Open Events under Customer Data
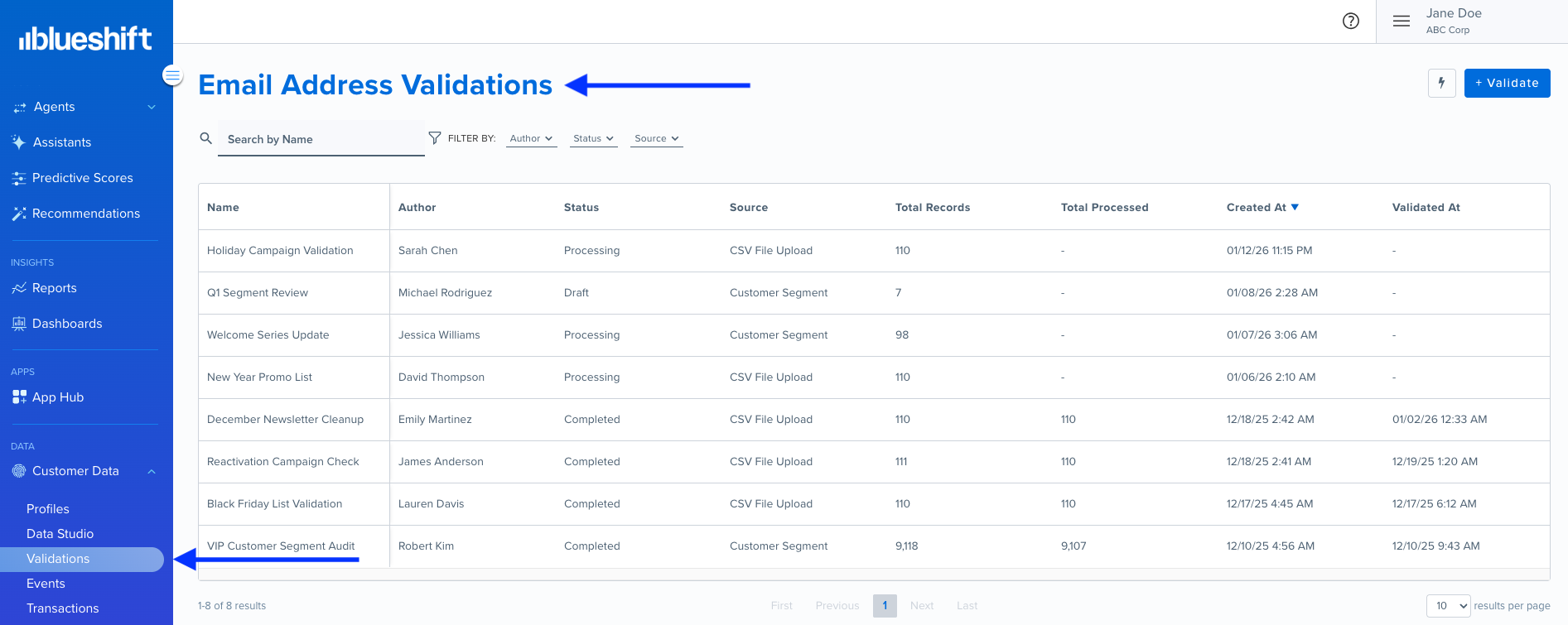 click(x=46, y=584)
